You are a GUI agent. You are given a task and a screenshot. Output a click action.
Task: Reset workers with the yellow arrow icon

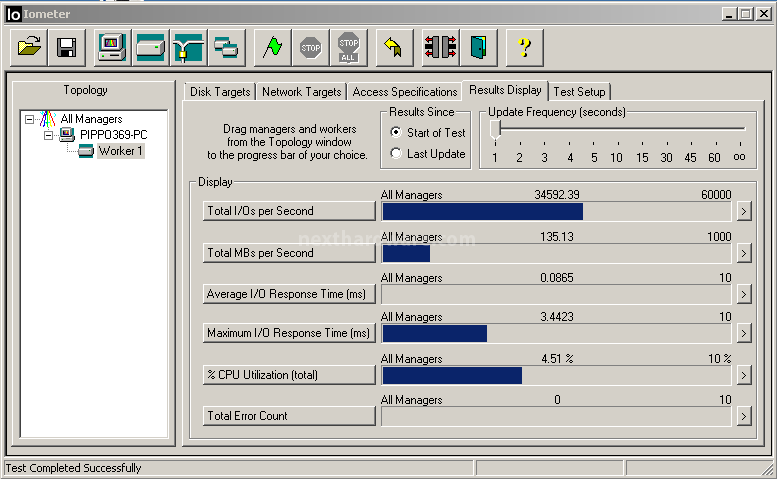click(x=394, y=48)
